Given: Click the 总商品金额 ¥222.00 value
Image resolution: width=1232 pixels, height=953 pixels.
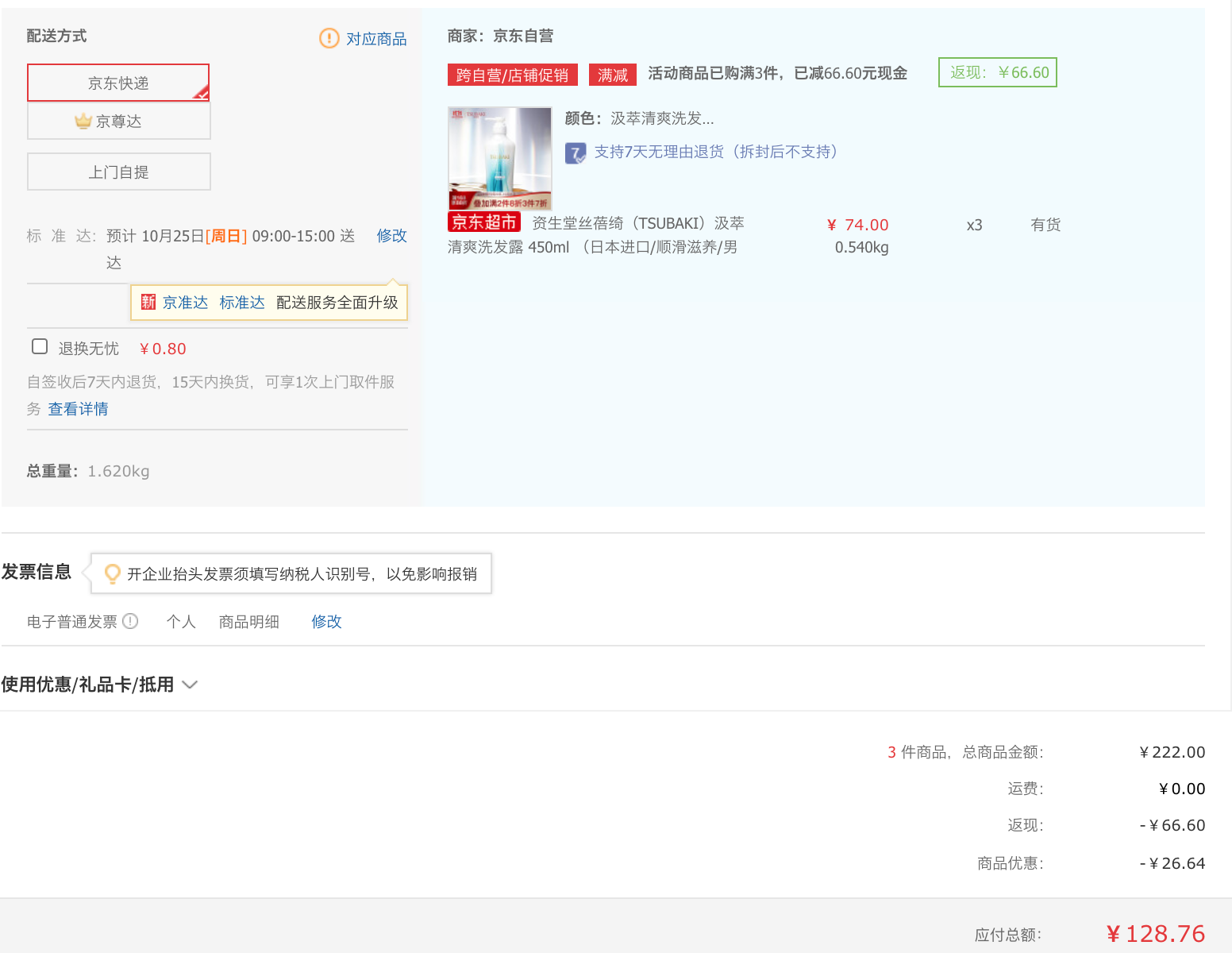Looking at the screenshot, I should tap(1172, 752).
